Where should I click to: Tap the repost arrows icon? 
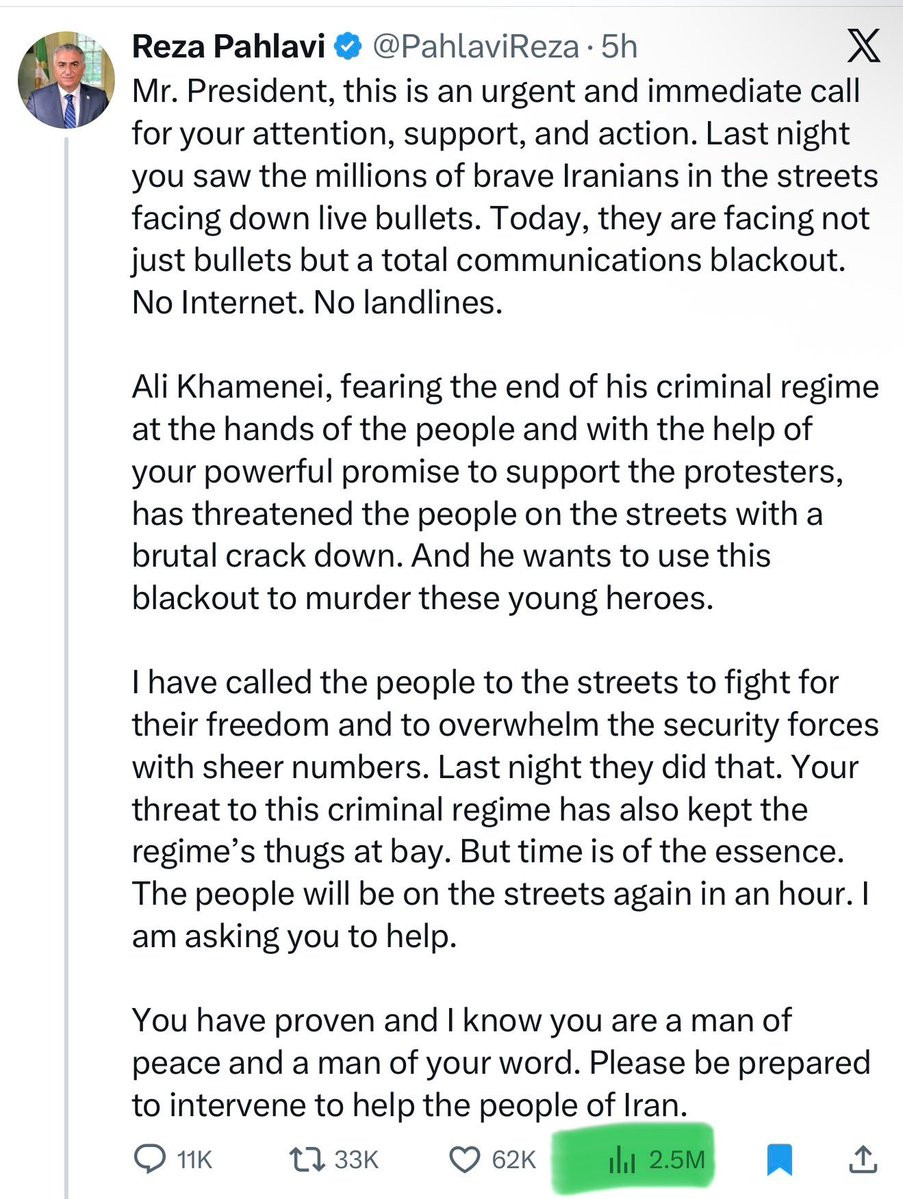pyautogui.click(x=307, y=1159)
